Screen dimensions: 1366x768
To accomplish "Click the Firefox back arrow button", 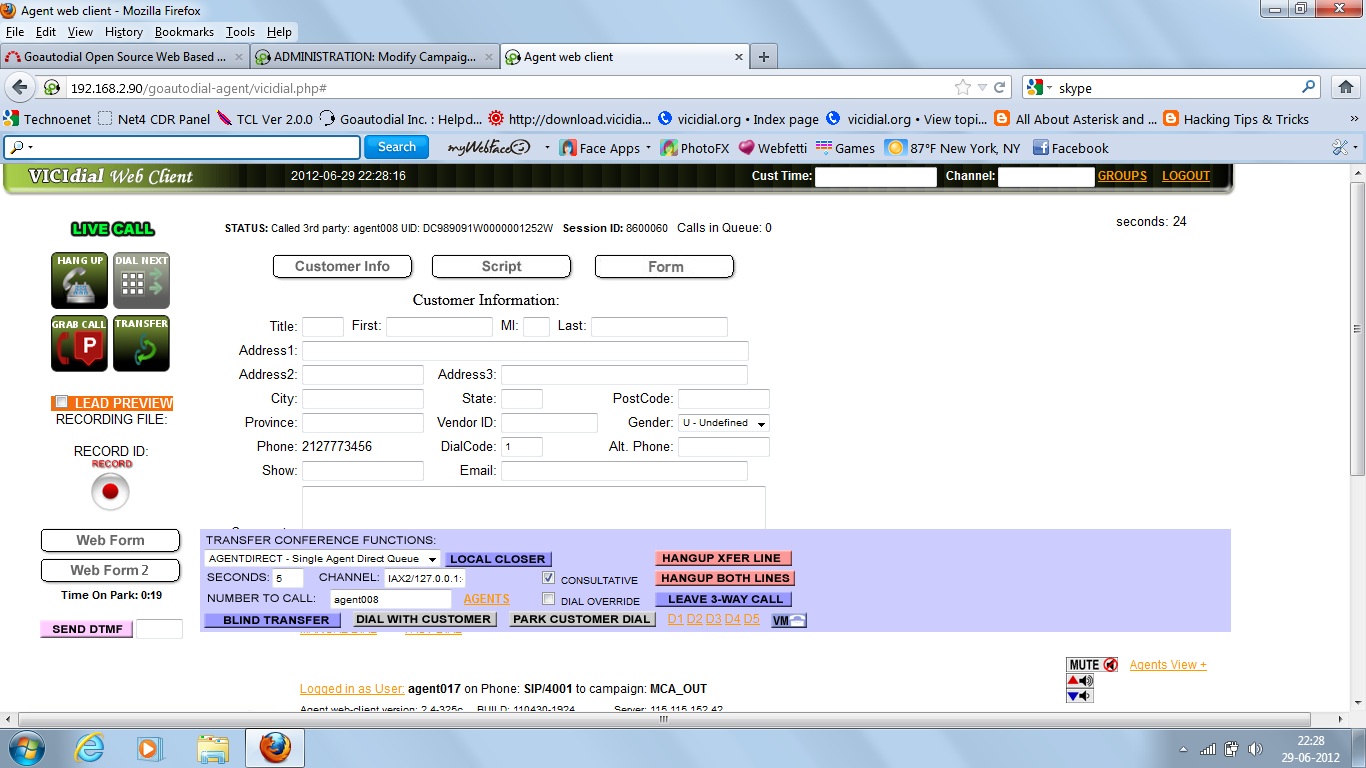I will (x=19, y=87).
